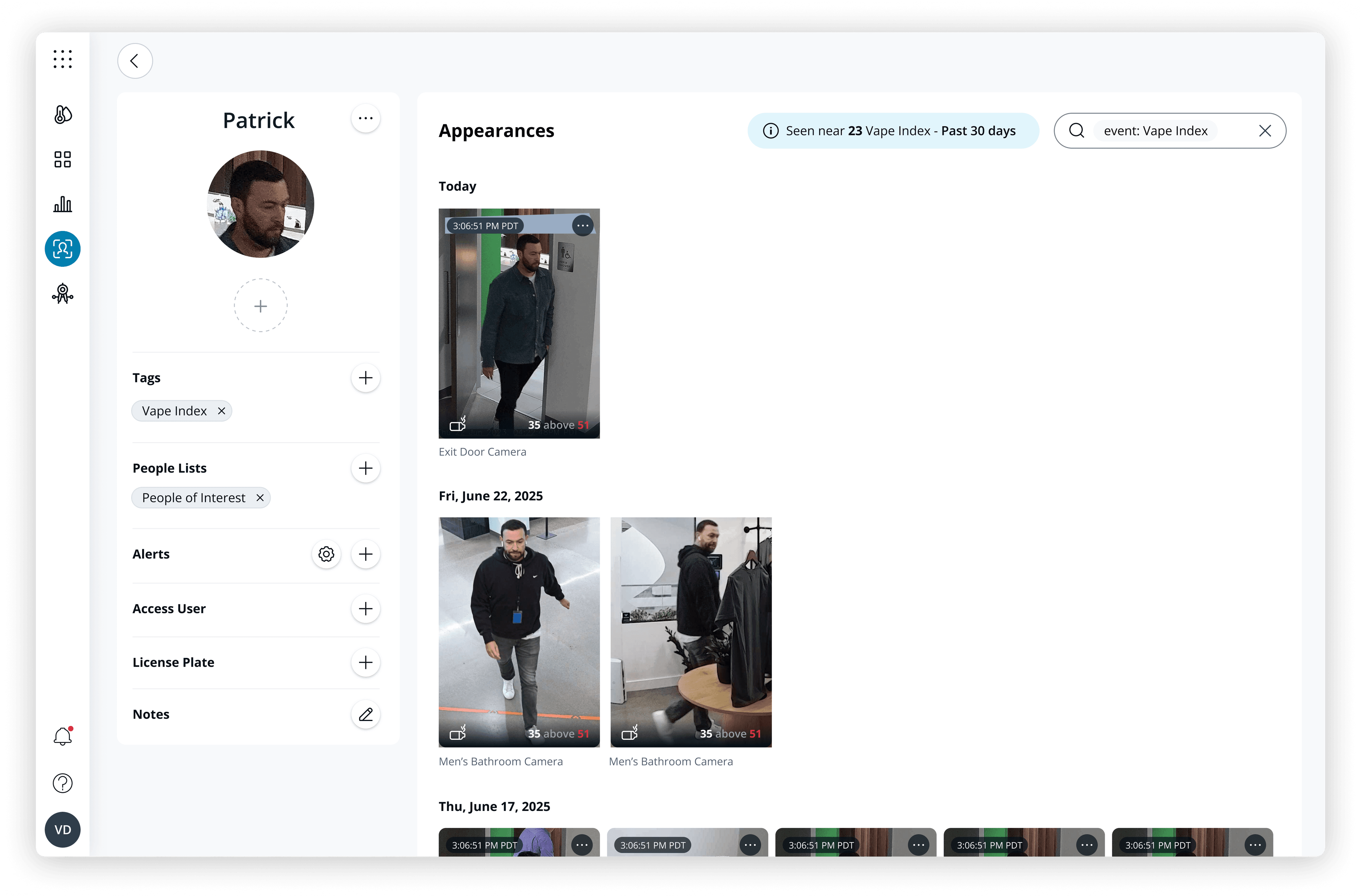
Task: Open the app launcher grid icon
Action: point(62,59)
